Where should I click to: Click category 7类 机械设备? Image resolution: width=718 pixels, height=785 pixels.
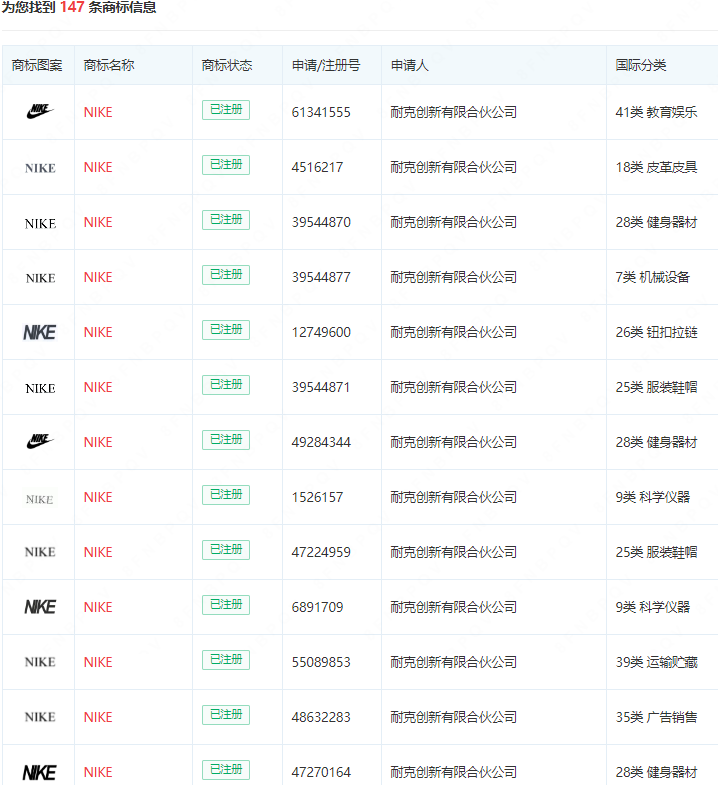(653, 277)
